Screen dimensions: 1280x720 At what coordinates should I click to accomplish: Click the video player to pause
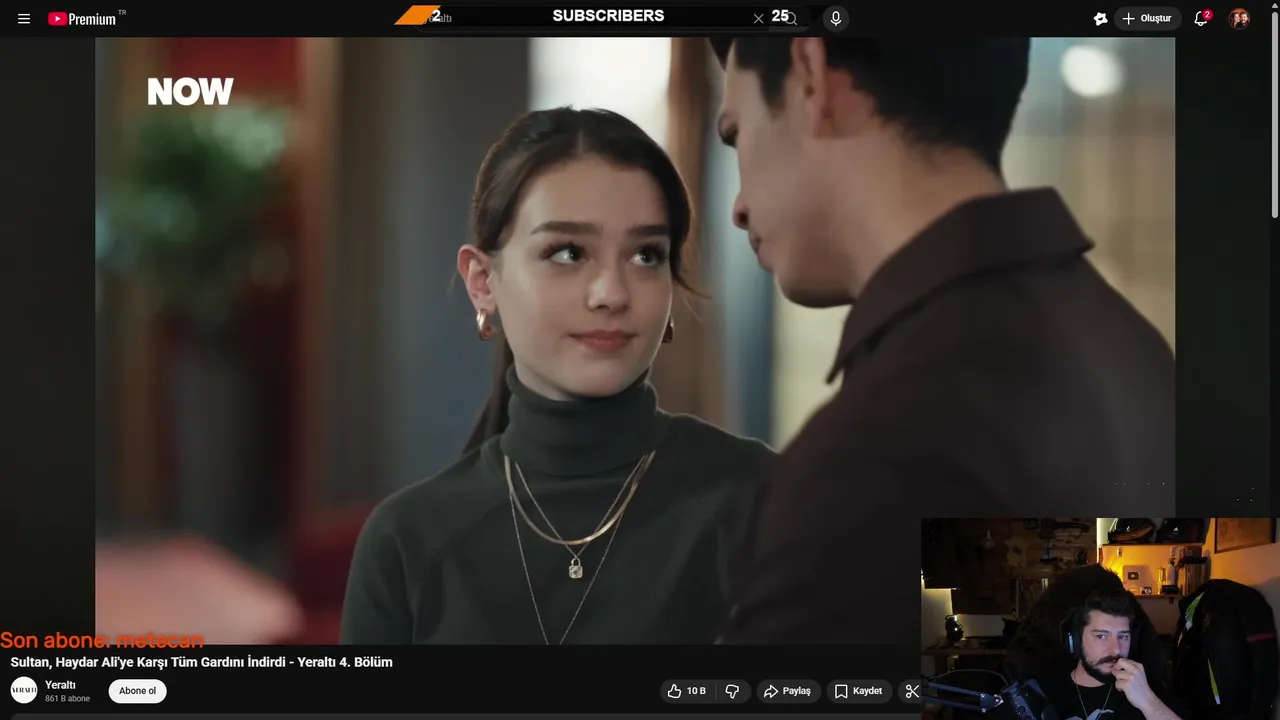[x=635, y=340]
